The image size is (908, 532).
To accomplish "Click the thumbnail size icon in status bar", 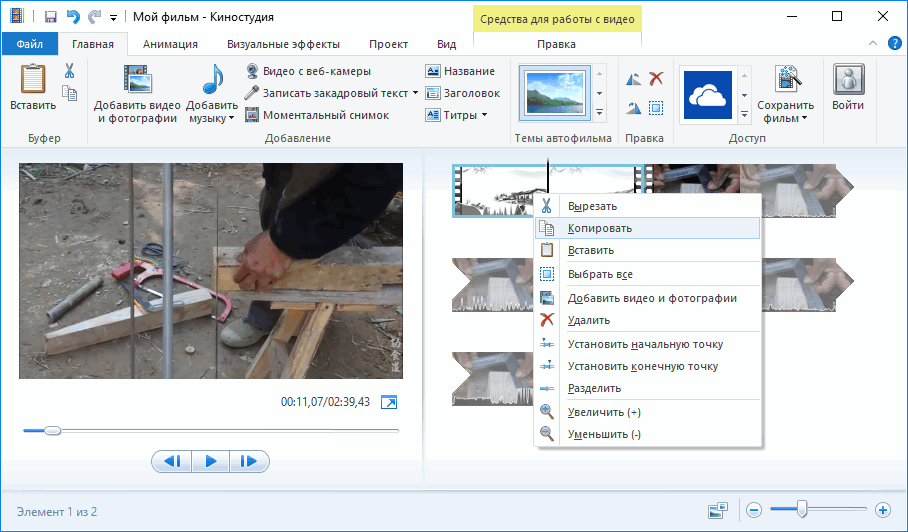I will [x=717, y=511].
